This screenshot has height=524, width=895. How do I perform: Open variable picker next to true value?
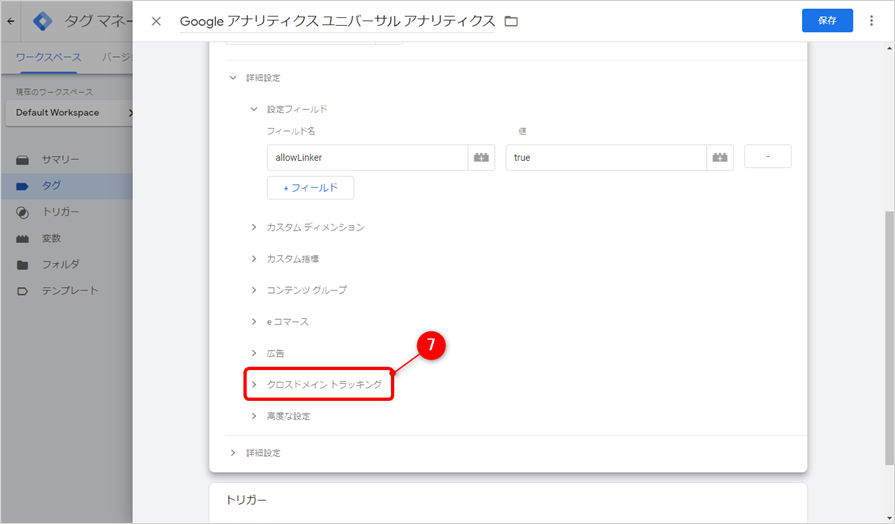pos(720,158)
